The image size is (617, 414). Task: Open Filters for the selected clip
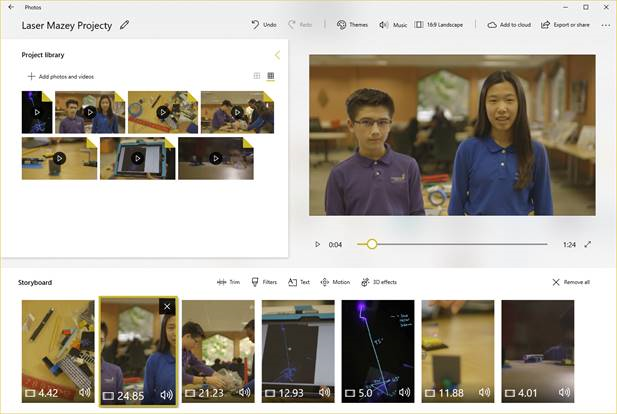(263, 282)
